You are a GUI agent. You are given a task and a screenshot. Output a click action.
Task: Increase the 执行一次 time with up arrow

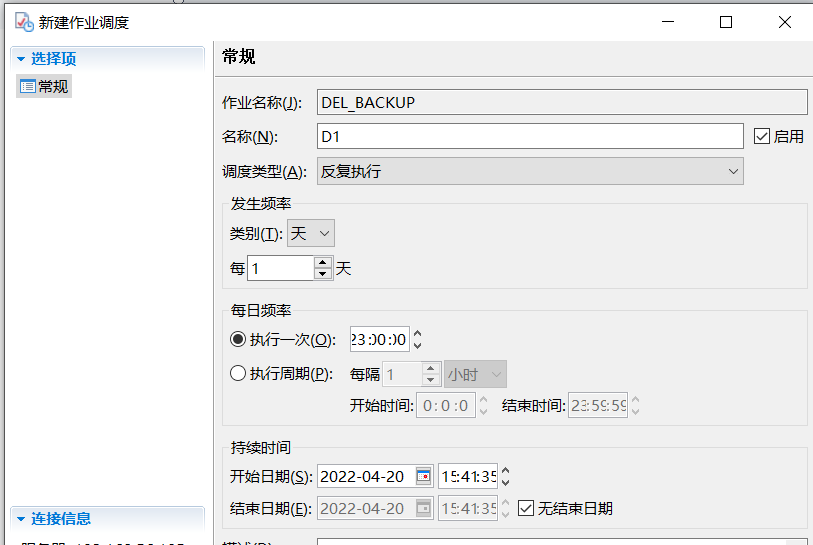pos(417,334)
